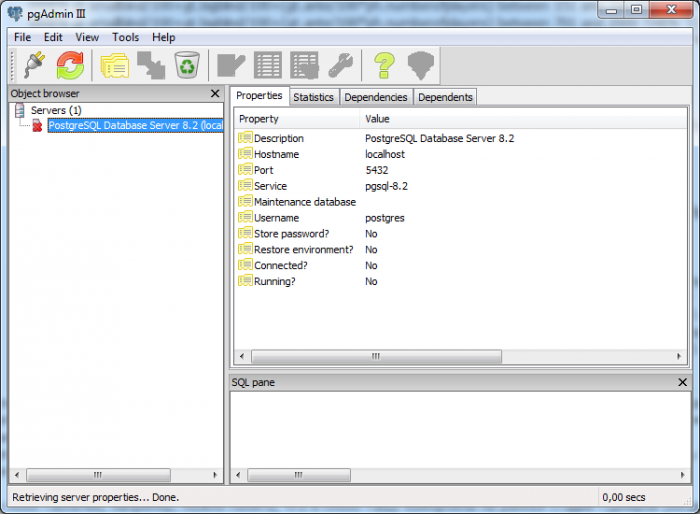Screen dimensions: 700x514
Task: Select the Servers (1) tree node
Action: (56, 110)
